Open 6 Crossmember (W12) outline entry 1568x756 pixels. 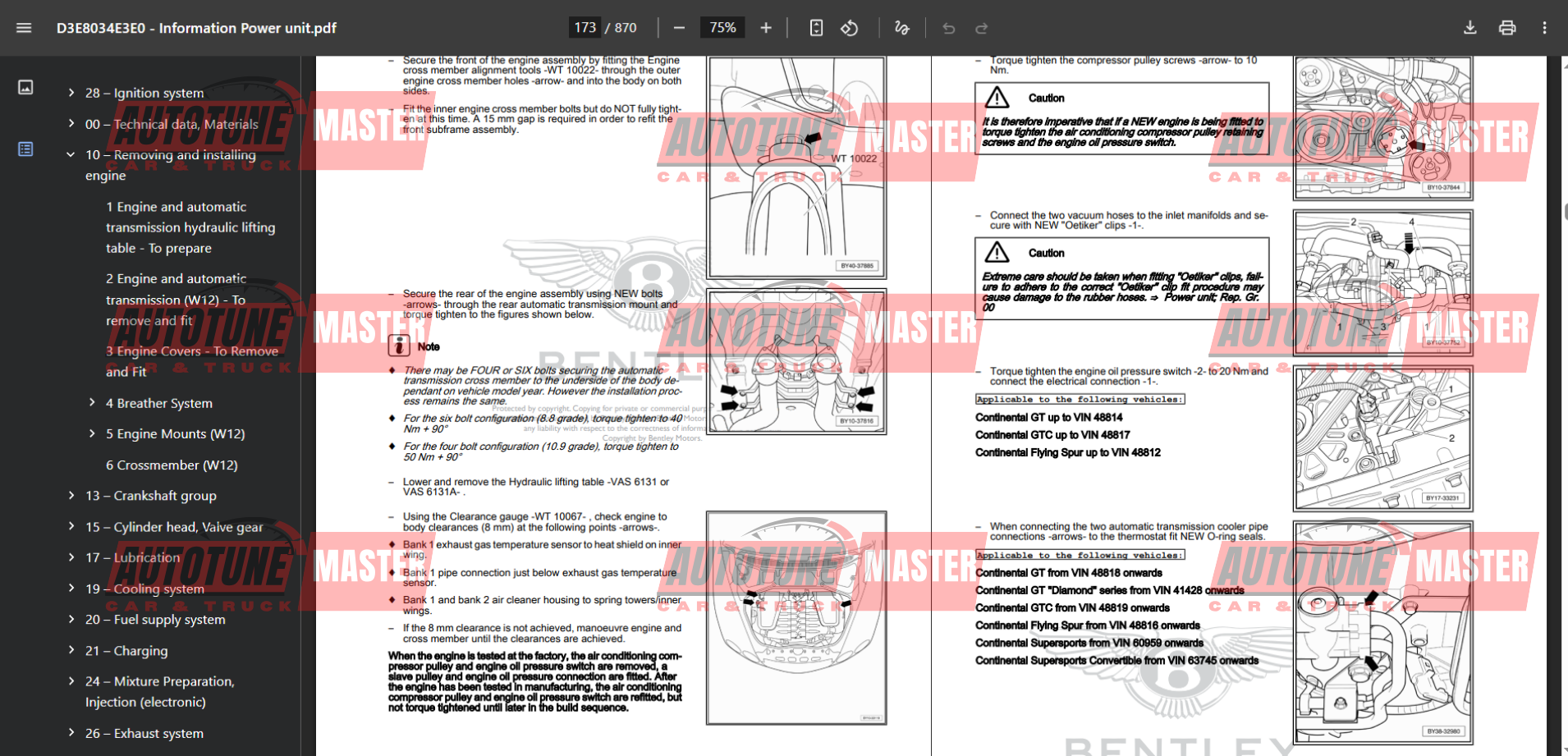tap(172, 465)
